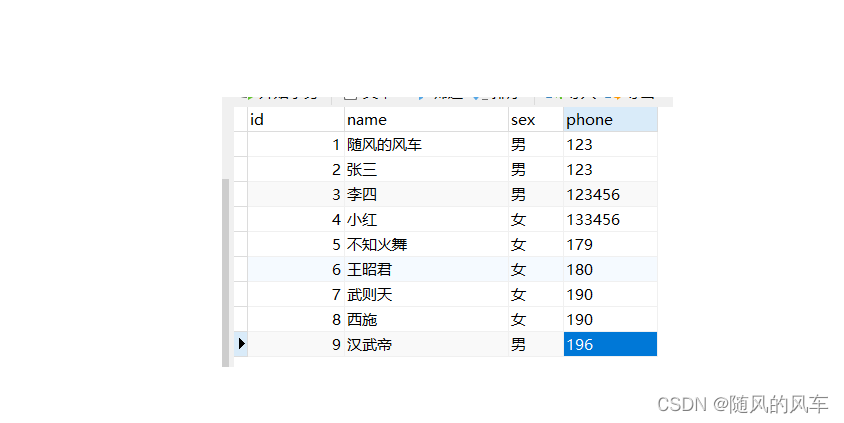The width and height of the screenshot is (844, 423).
Task: Click sex cell '女' in 西施's row
Action: 536,320
